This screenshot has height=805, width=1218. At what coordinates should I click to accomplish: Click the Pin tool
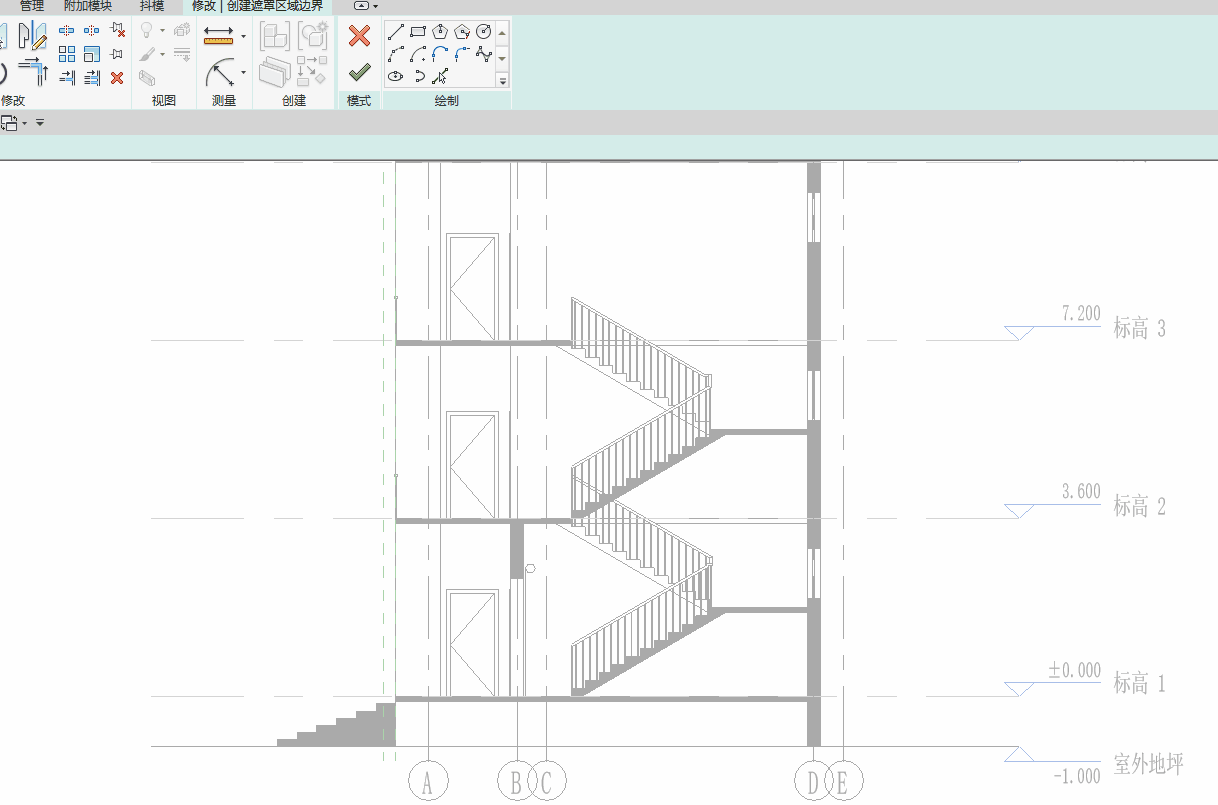[117, 54]
